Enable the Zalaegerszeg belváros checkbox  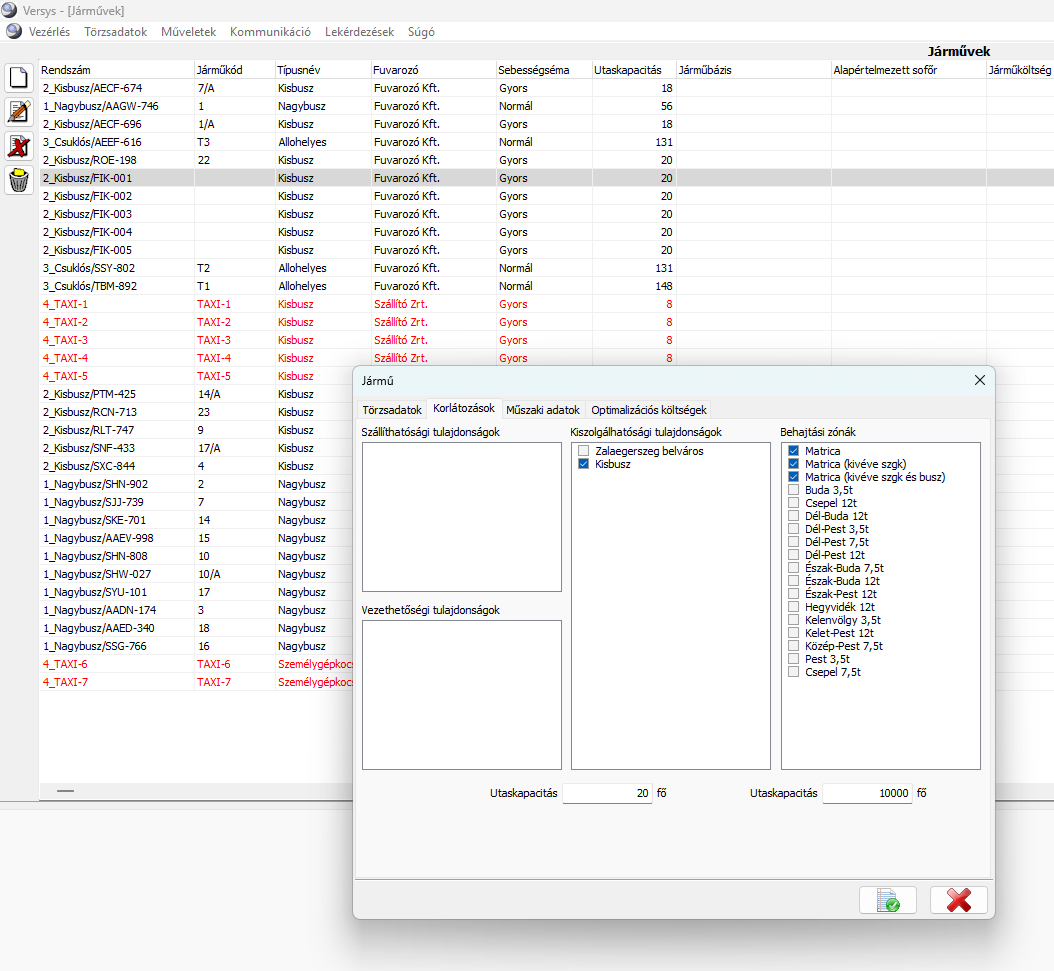[584, 452]
